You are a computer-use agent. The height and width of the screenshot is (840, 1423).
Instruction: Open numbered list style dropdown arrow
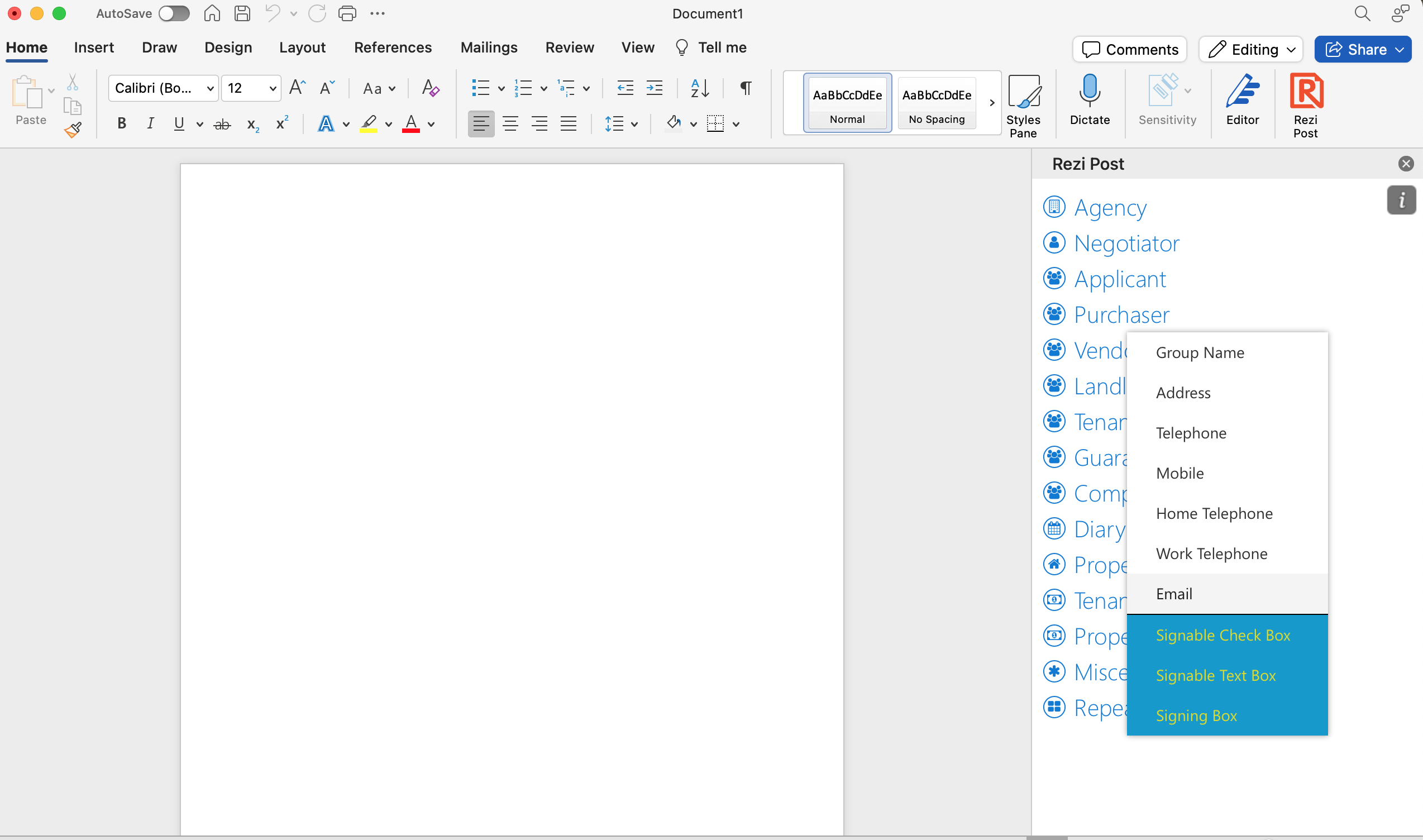[543, 88]
